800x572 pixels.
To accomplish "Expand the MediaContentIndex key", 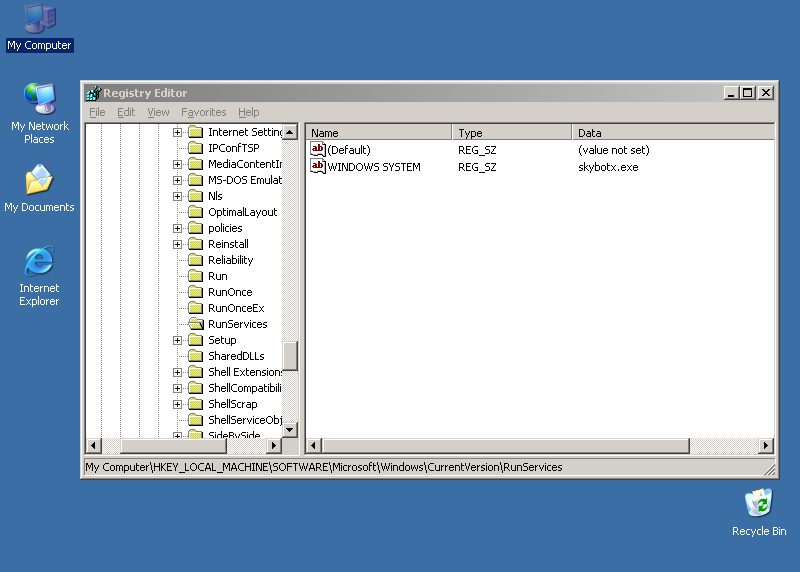I will coord(177,164).
